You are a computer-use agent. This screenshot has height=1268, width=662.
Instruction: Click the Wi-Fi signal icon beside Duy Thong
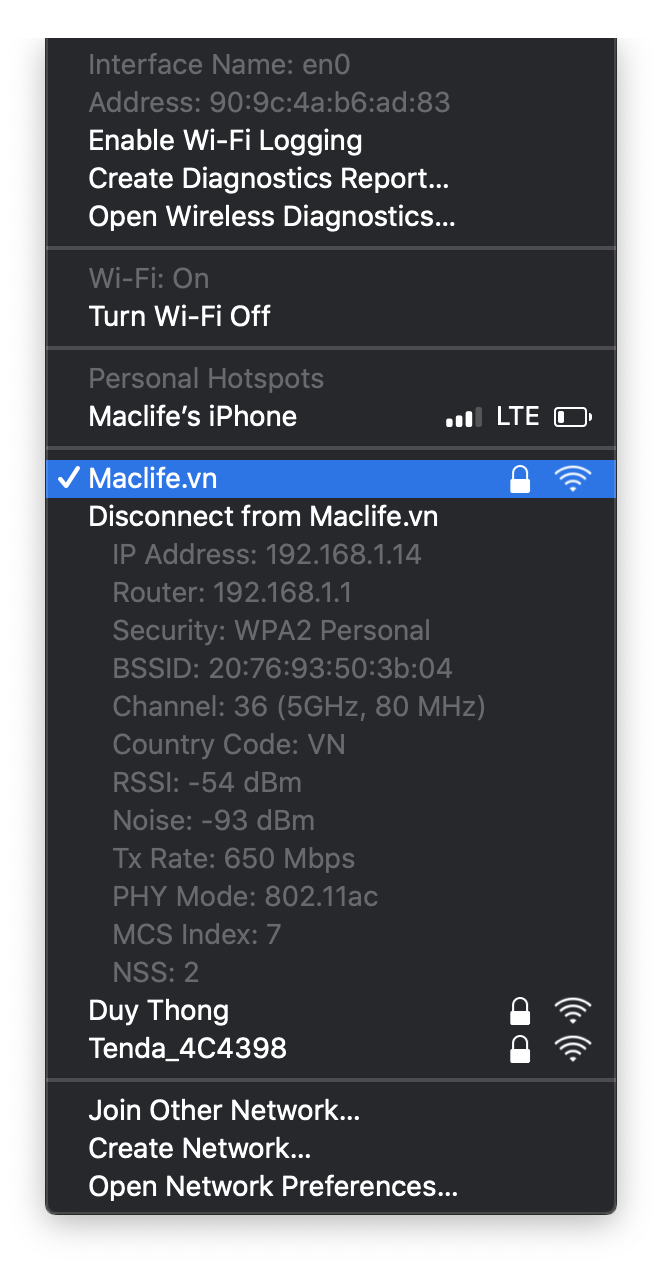(572, 1010)
